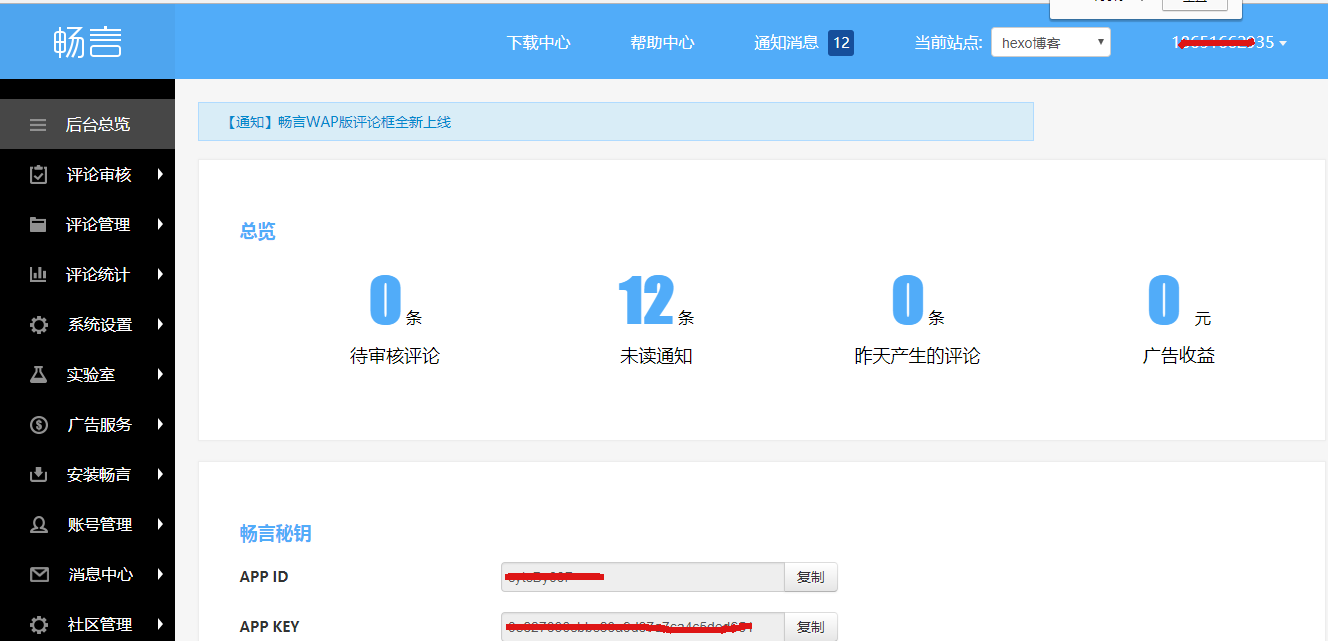This screenshot has width=1328, height=641.
Task: Expand the 评论管理 submenu arrow
Action: [x=160, y=225]
